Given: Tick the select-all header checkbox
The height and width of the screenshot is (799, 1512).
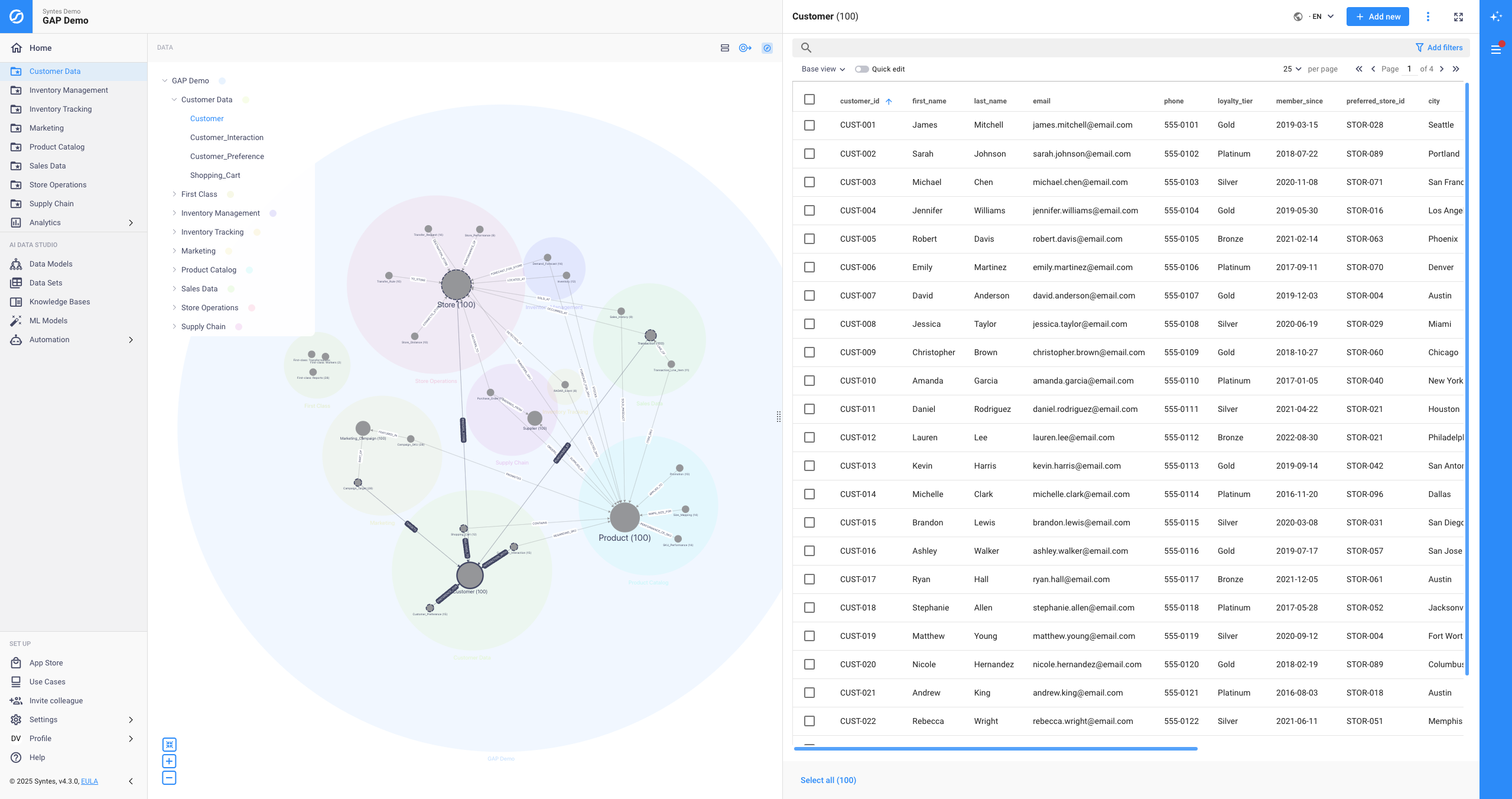Looking at the screenshot, I should 809,99.
